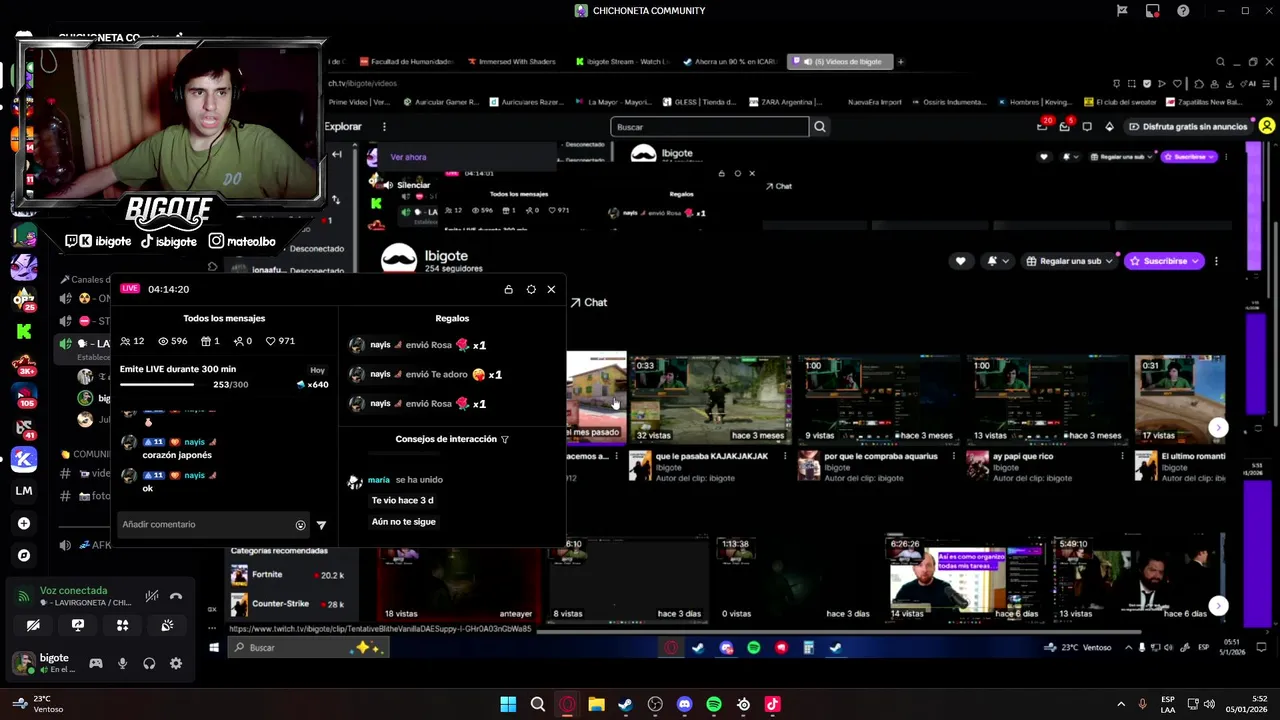Open the Chat popout link

click(589, 302)
